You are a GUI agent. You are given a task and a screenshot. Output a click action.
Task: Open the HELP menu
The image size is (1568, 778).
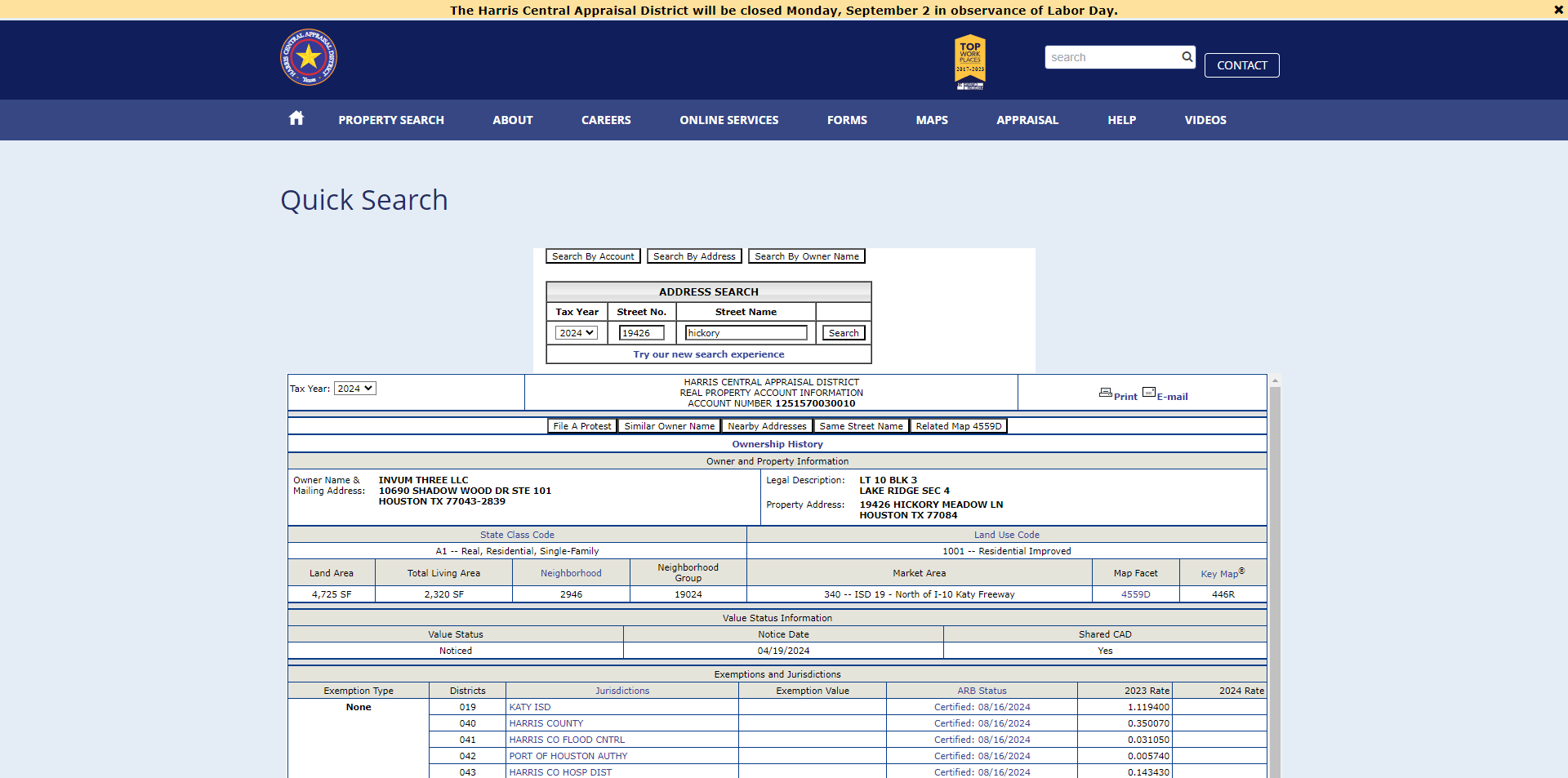(1122, 120)
